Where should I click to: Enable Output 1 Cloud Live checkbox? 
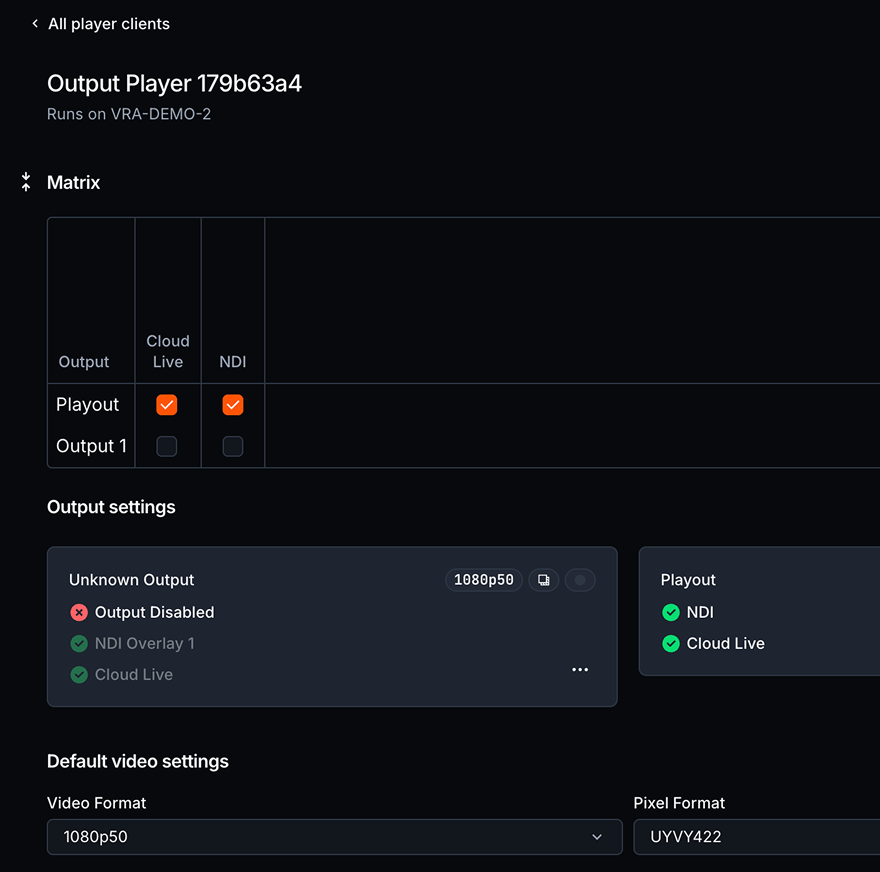click(167, 446)
